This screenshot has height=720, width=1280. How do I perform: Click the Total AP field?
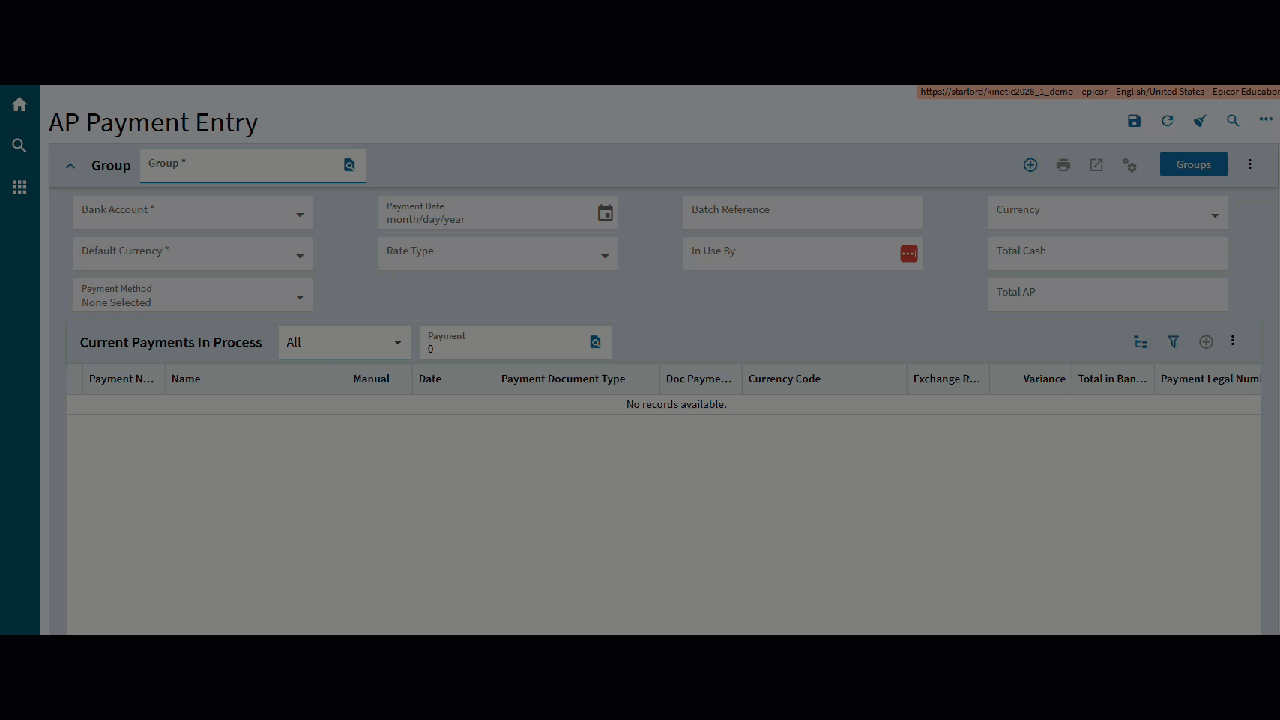coord(1107,295)
